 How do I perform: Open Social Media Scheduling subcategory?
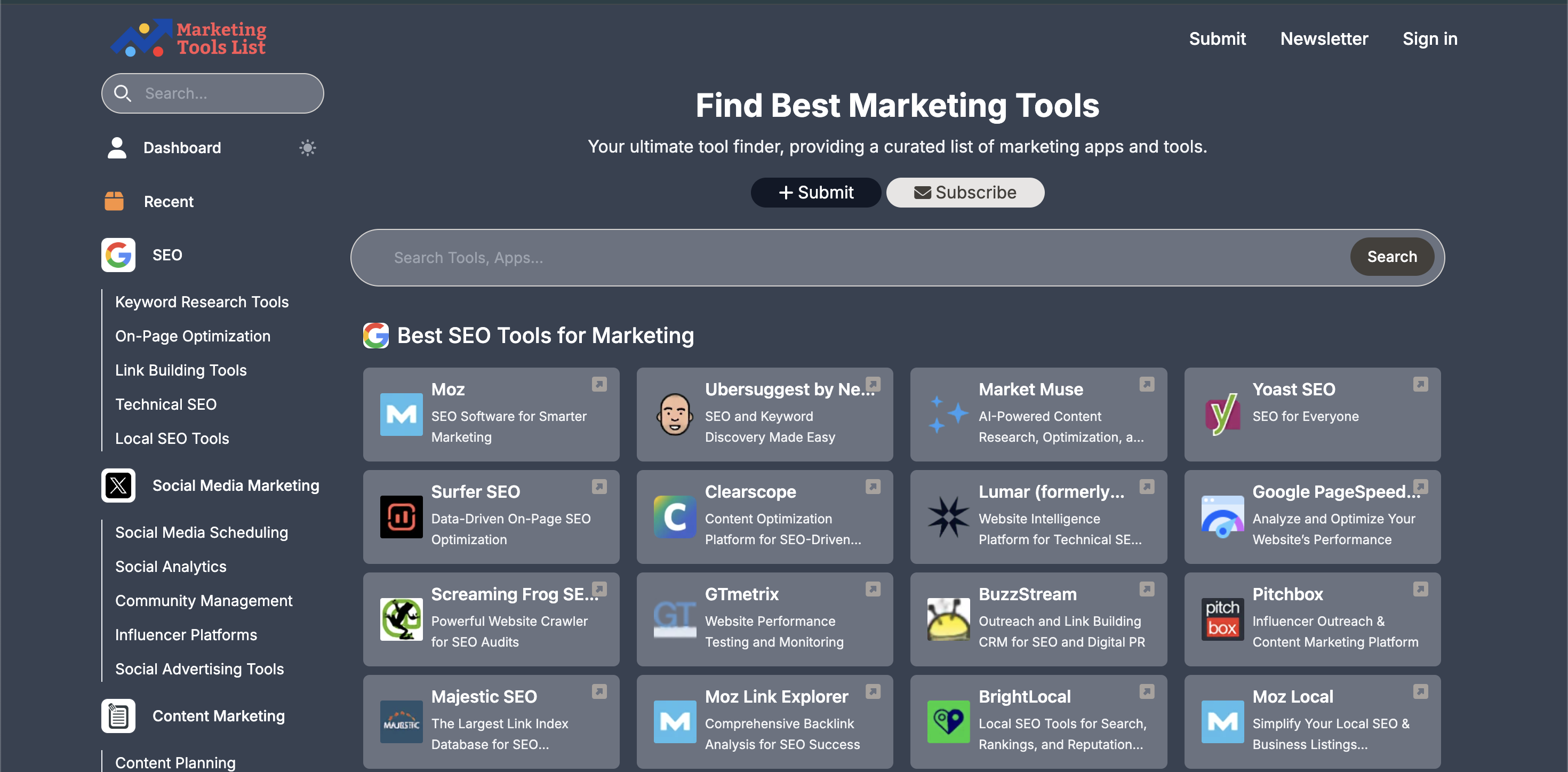point(202,533)
